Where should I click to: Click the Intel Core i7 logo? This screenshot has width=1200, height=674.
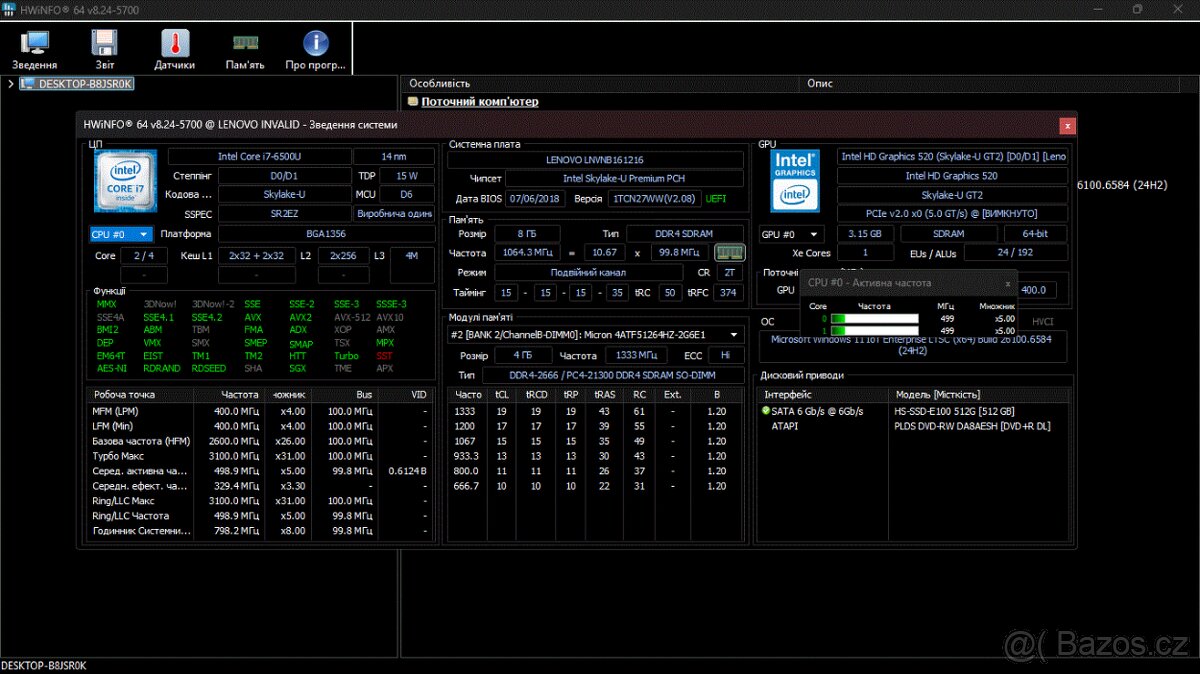(124, 181)
